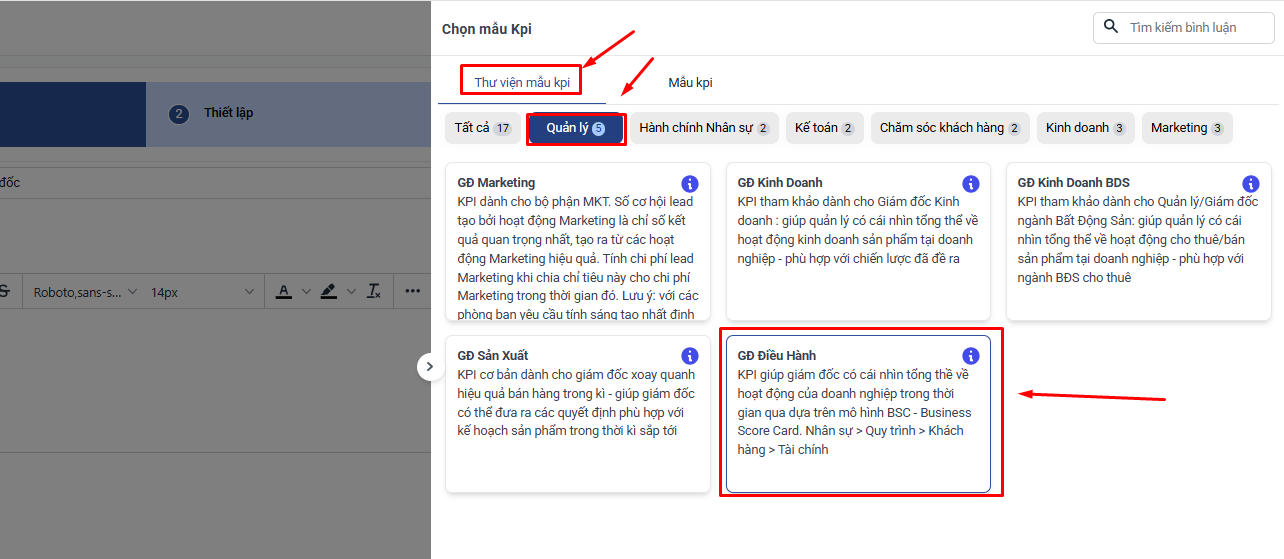Show info for GĐ Điều Hành template
1284x559 pixels.
click(x=970, y=356)
